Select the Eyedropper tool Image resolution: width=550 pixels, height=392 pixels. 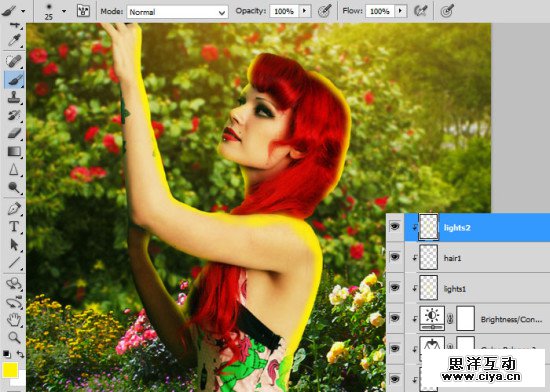click(14, 41)
